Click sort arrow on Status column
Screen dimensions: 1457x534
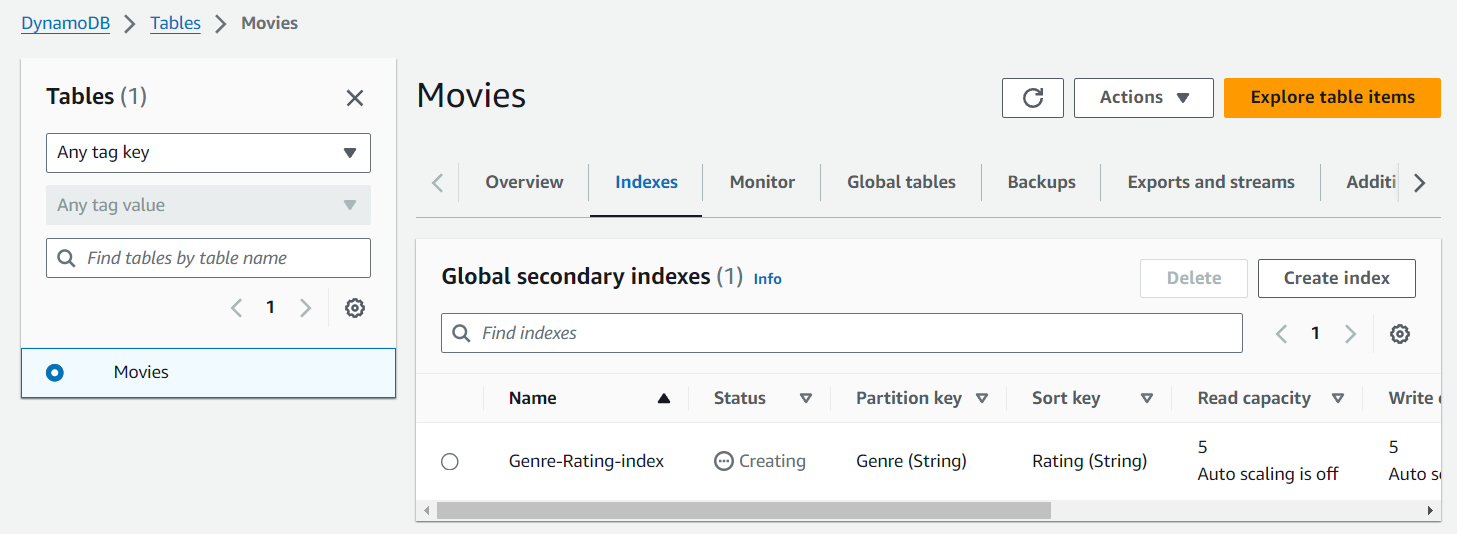[x=806, y=398]
